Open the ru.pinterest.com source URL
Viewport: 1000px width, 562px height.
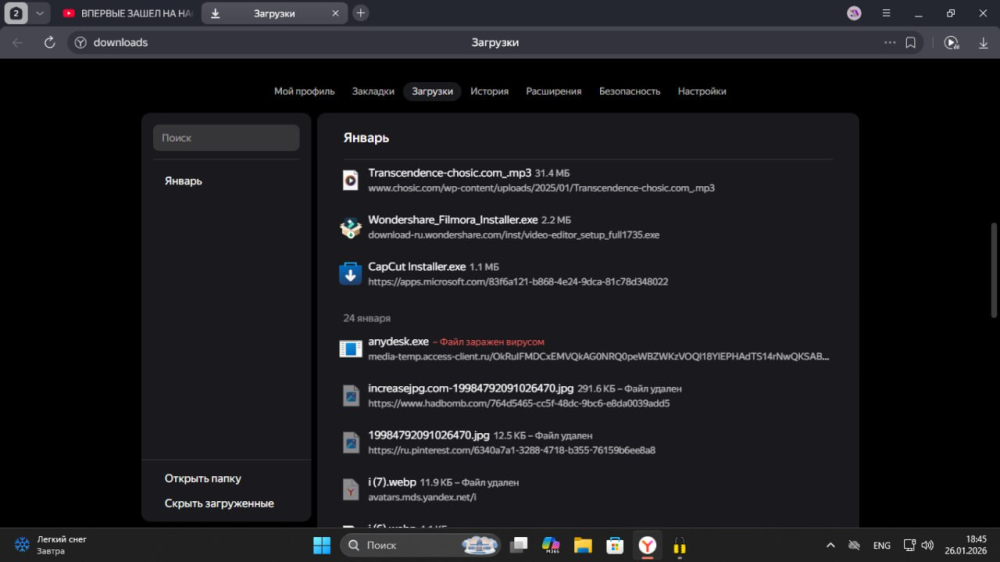511,450
